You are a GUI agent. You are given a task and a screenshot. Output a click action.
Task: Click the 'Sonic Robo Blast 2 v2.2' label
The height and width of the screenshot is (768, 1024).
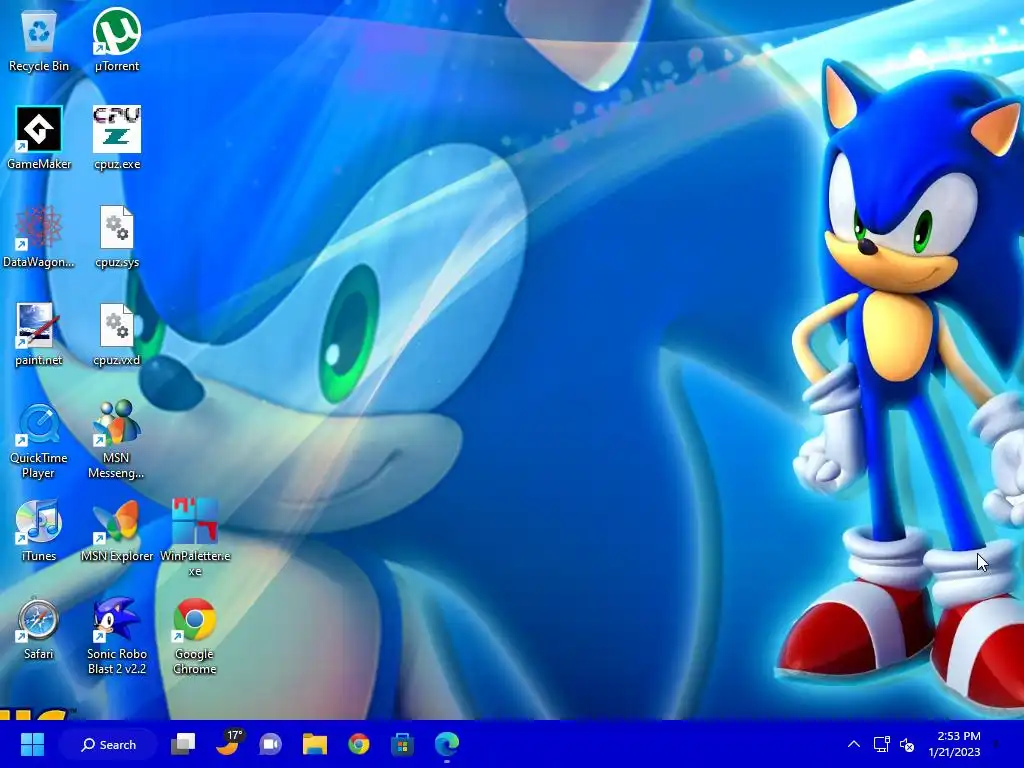117,661
